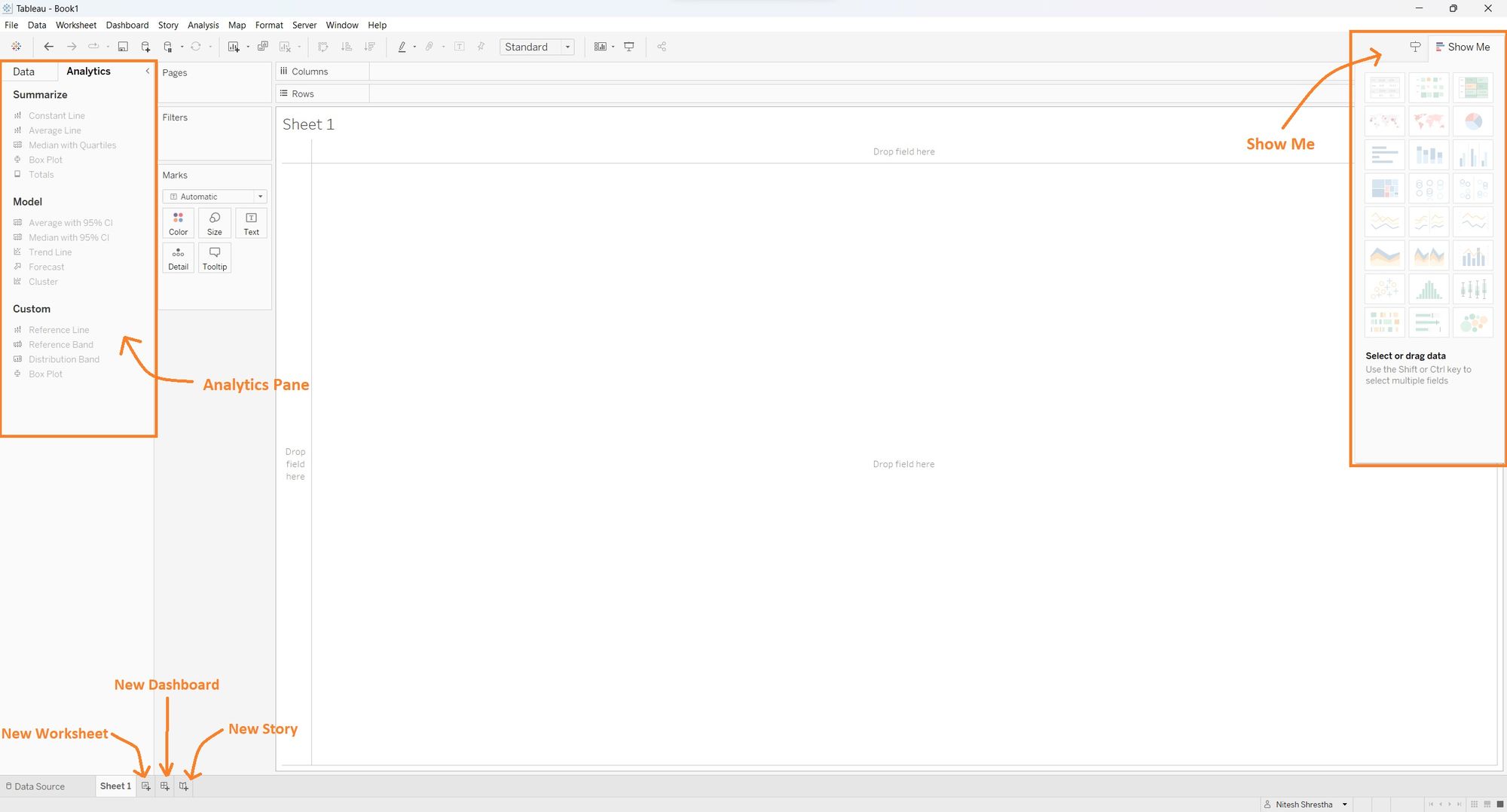1507x812 pixels.
Task: Switch to the Data pane tab
Action: [23, 72]
